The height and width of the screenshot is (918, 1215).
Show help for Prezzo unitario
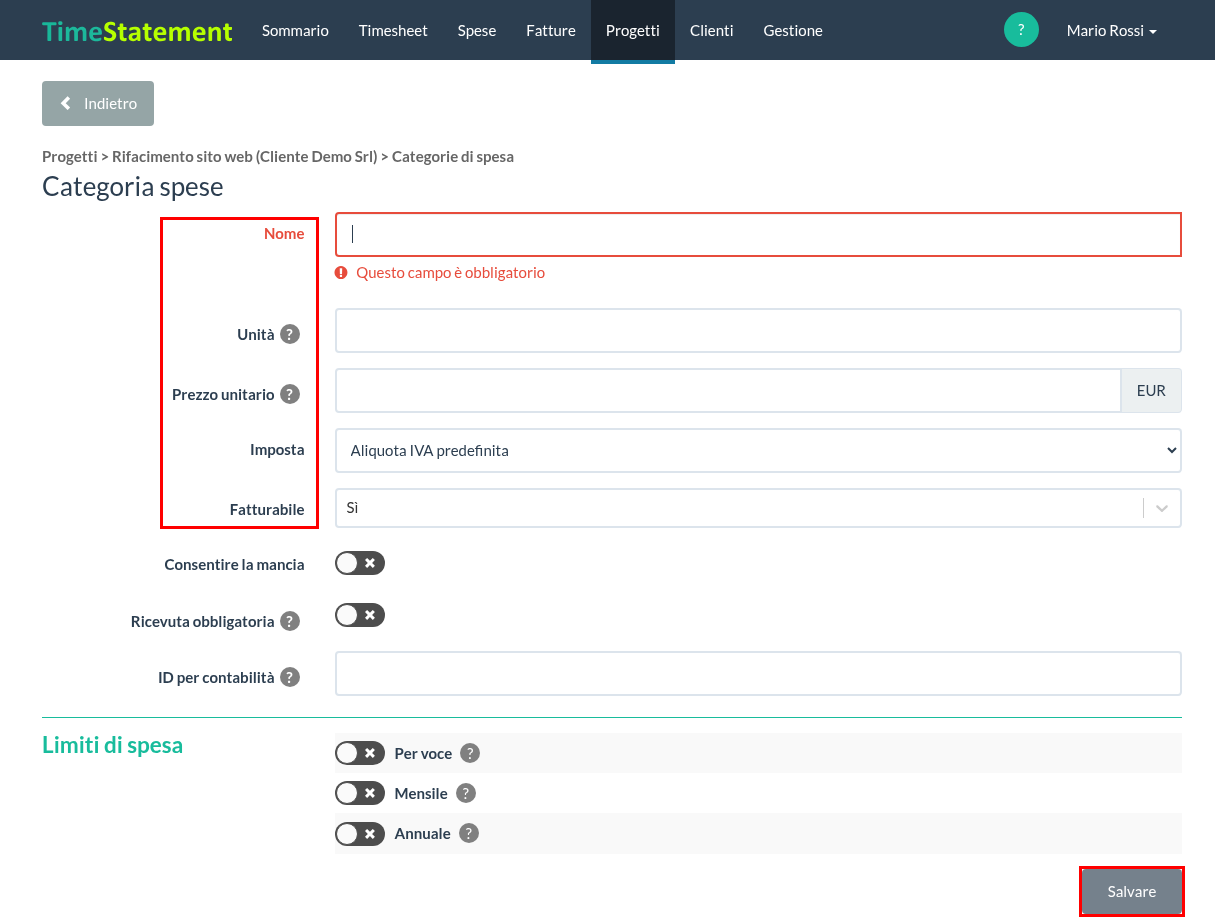coord(290,394)
